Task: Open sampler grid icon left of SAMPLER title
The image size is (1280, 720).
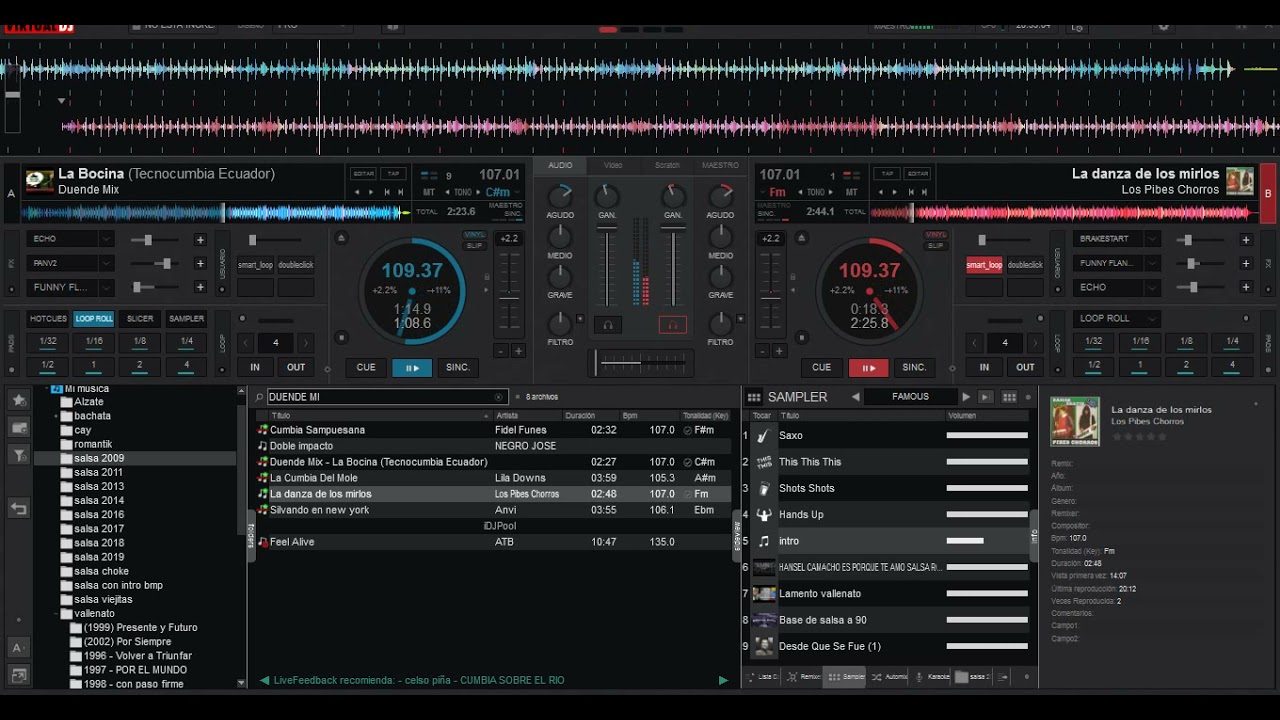Action: (x=754, y=397)
